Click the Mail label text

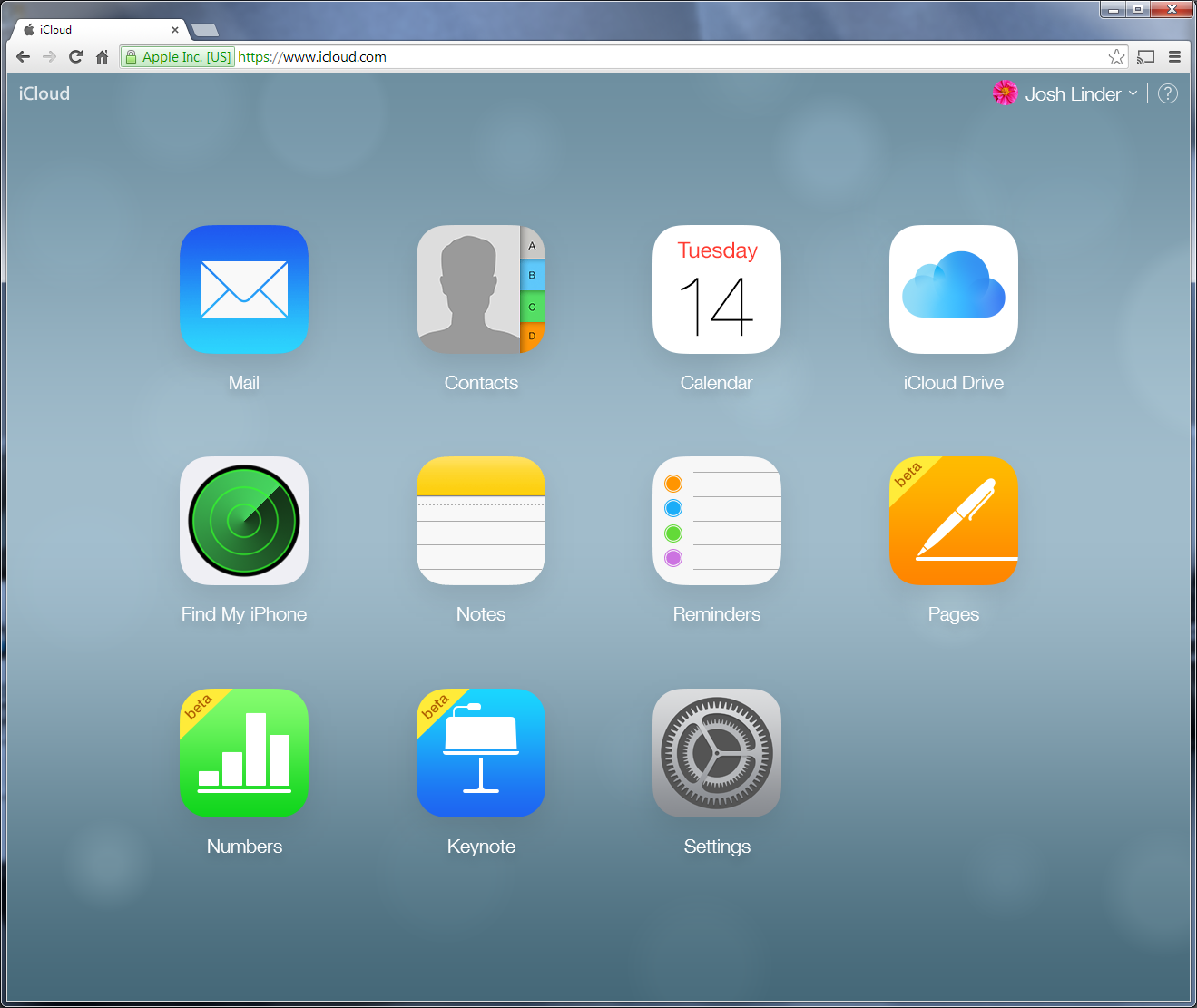(244, 383)
